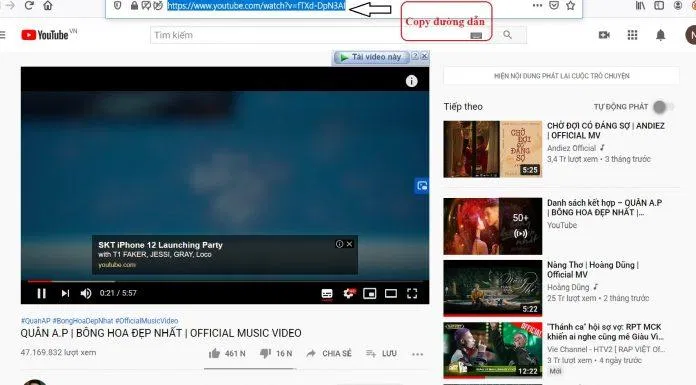Click the Pocket save icon in address bar

(x=554, y=6)
